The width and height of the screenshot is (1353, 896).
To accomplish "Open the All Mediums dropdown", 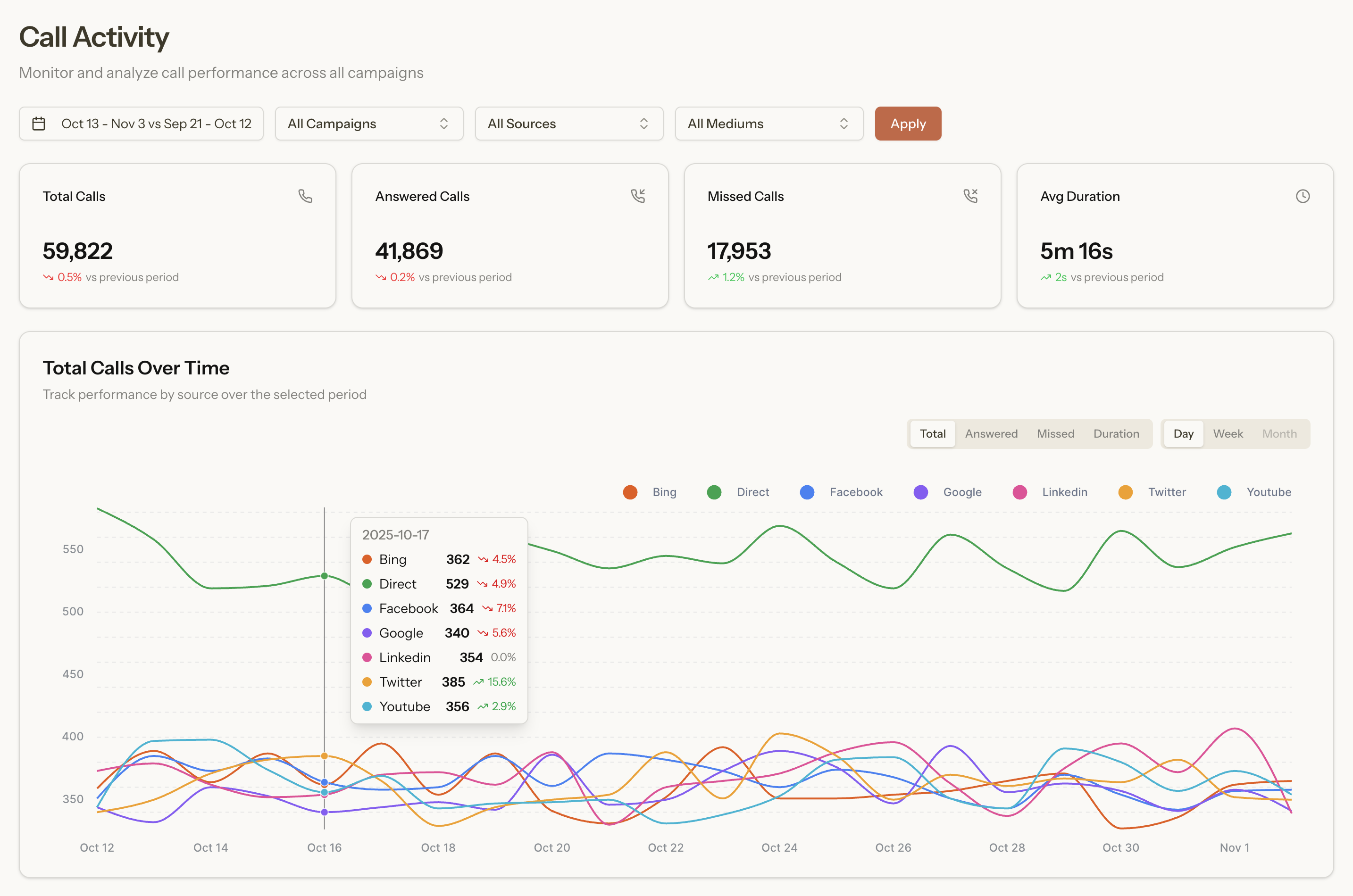I will coord(769,124).
